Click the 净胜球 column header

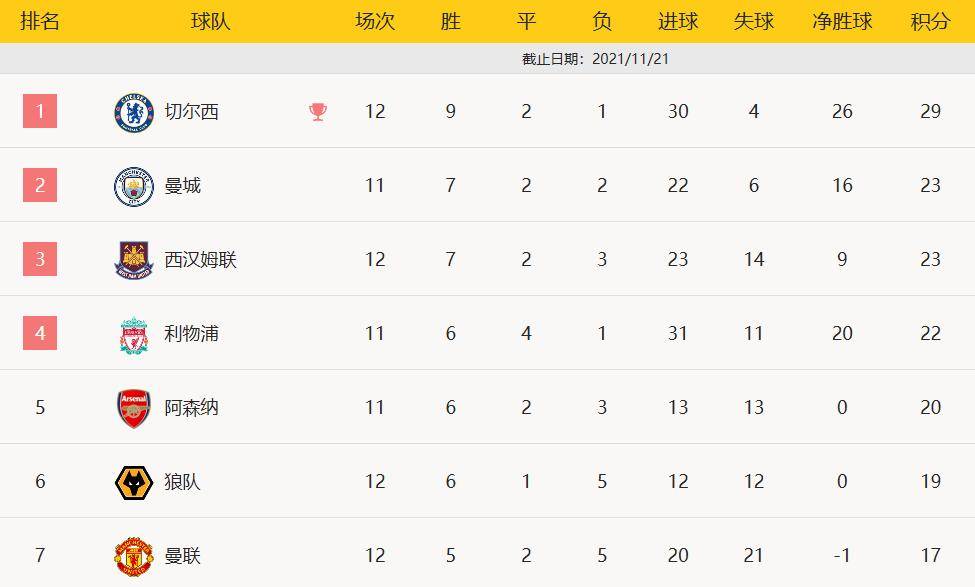click(x=842, y=21)
